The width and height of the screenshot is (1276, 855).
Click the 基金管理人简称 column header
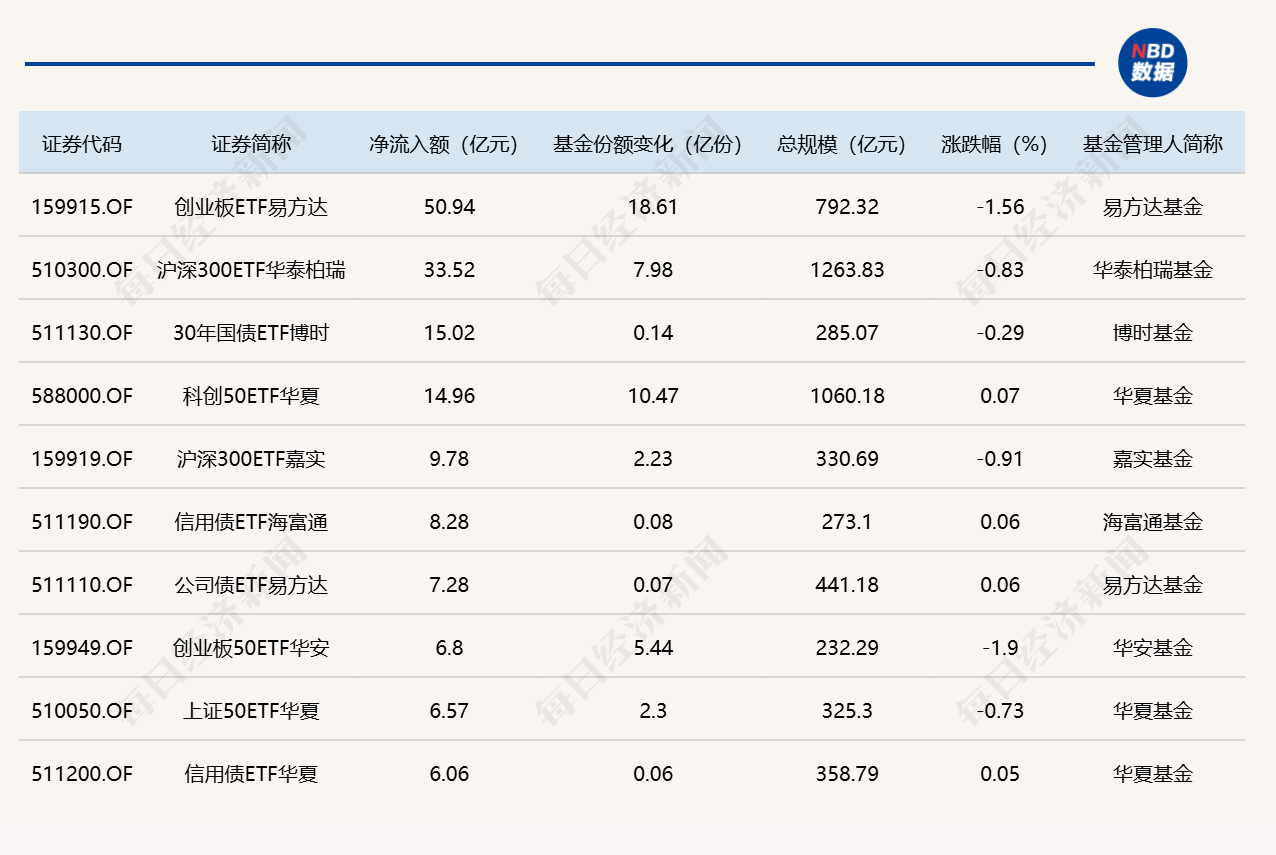(1152, 144)
